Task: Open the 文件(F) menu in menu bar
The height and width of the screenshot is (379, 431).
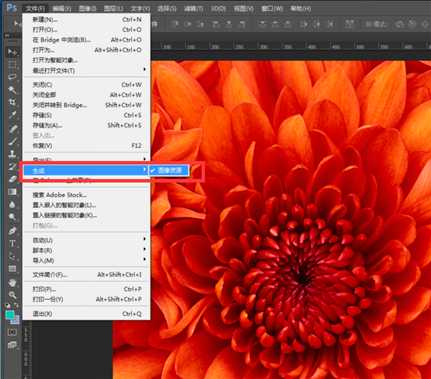Action: (x=35, y=8)
